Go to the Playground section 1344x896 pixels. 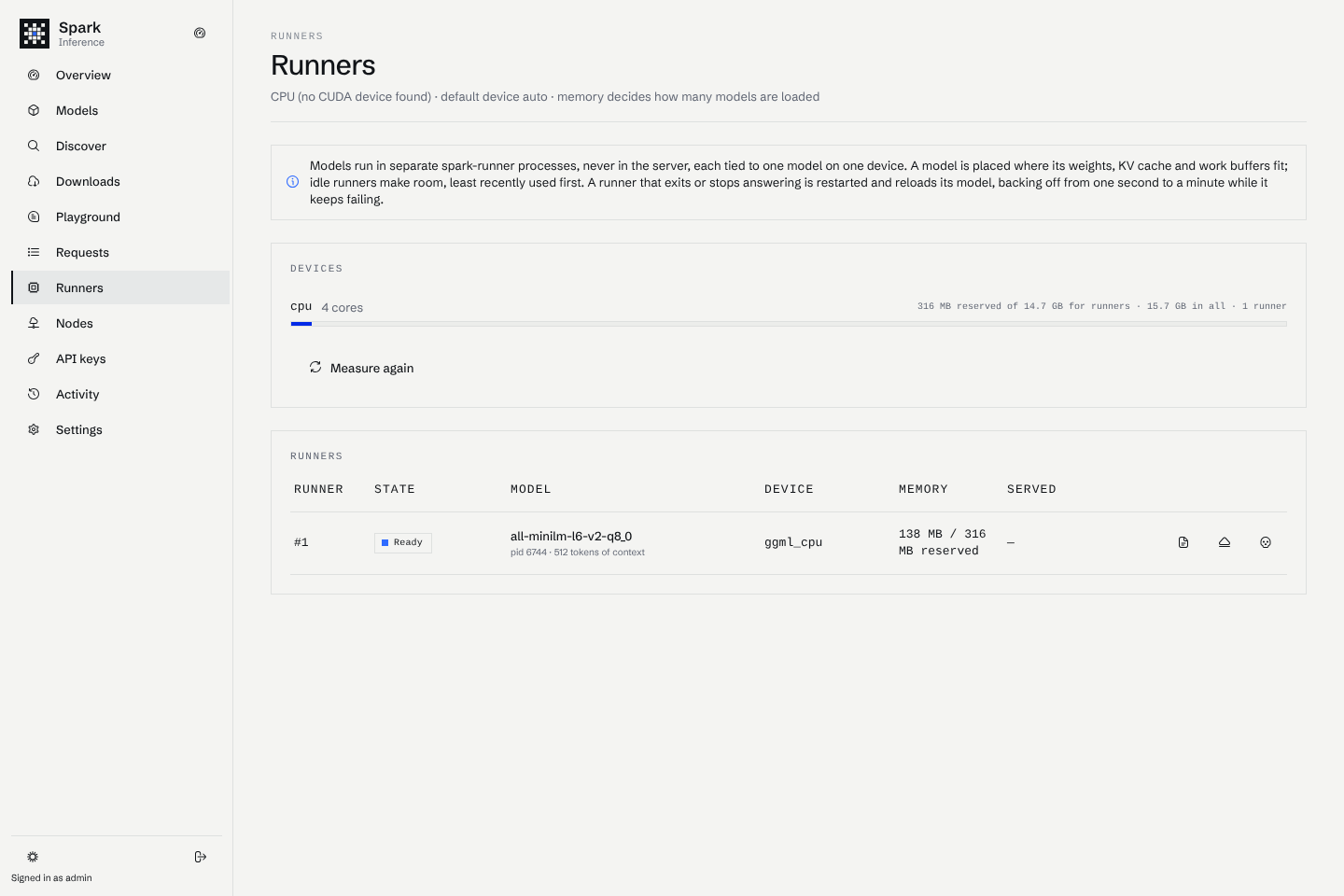[120, 217]
